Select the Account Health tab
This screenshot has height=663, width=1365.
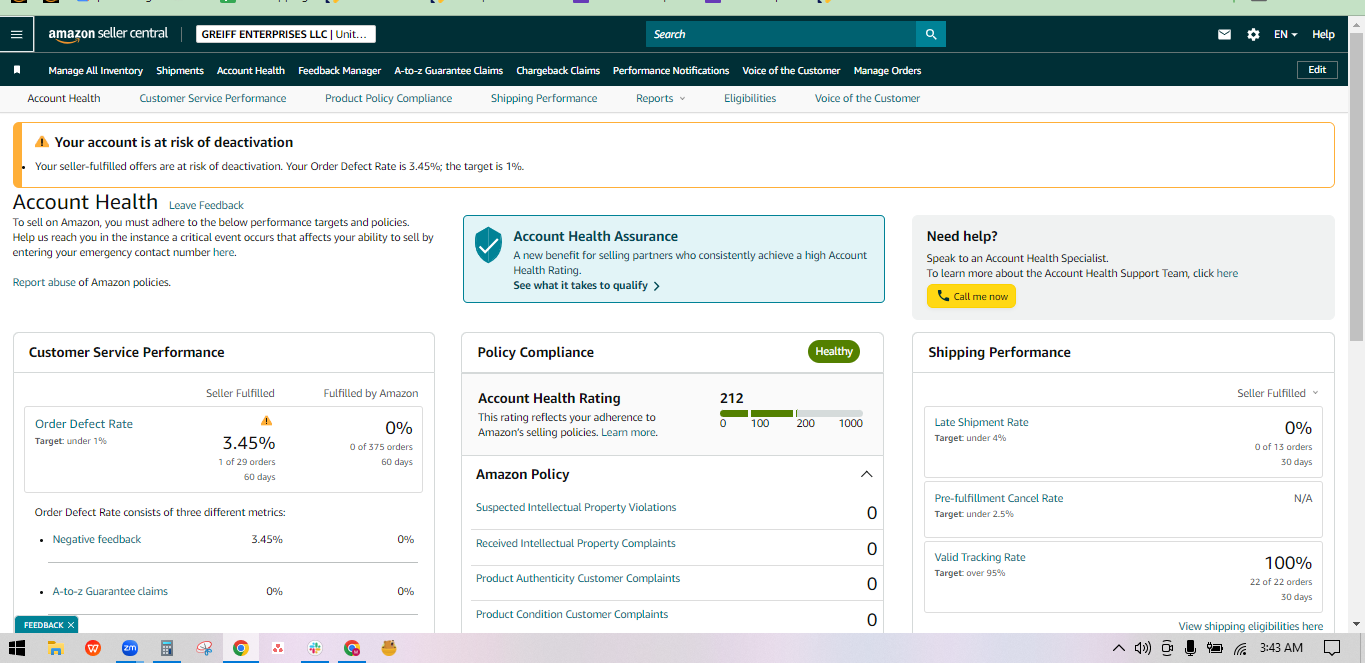tap(64, 98)
